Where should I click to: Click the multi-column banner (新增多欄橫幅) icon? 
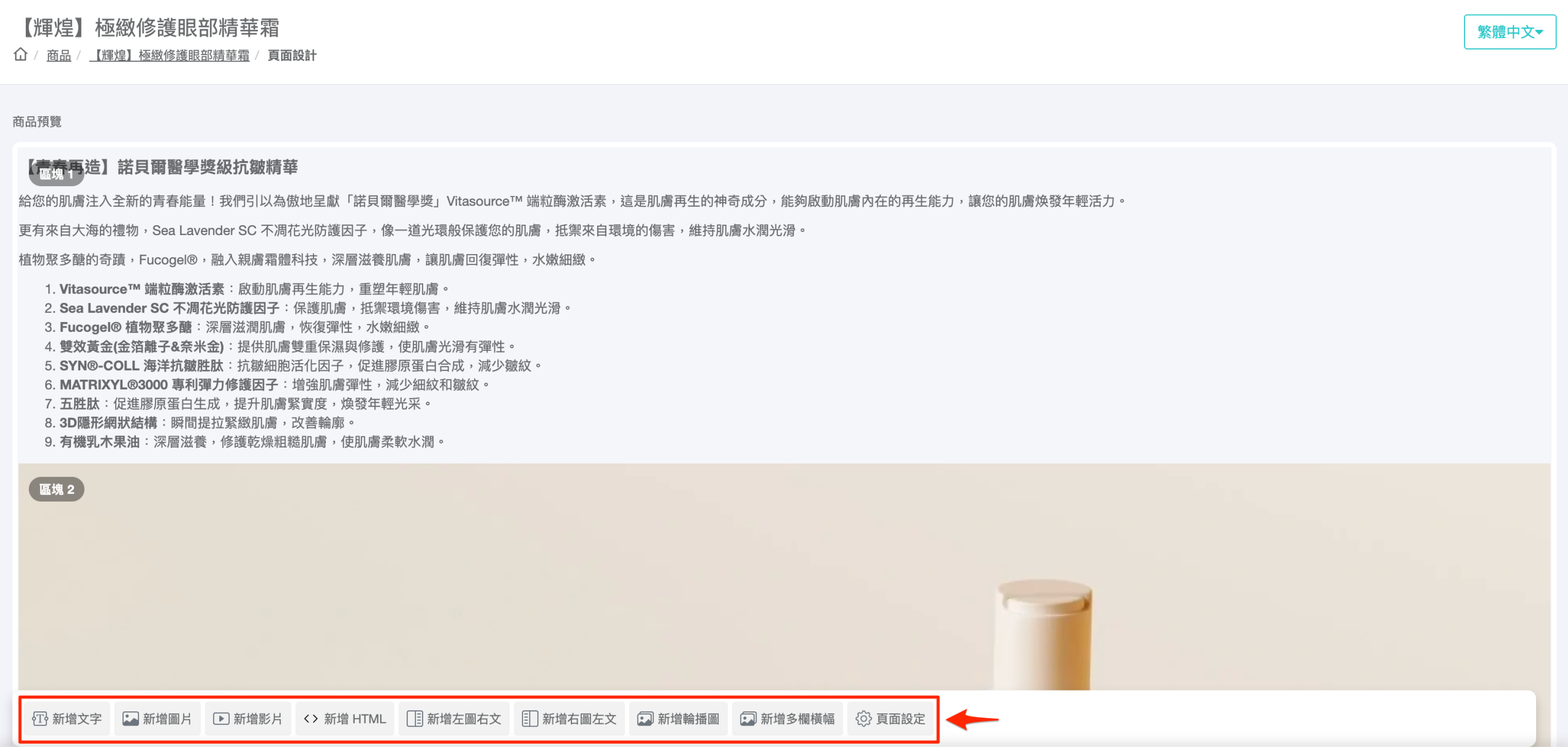748,719
